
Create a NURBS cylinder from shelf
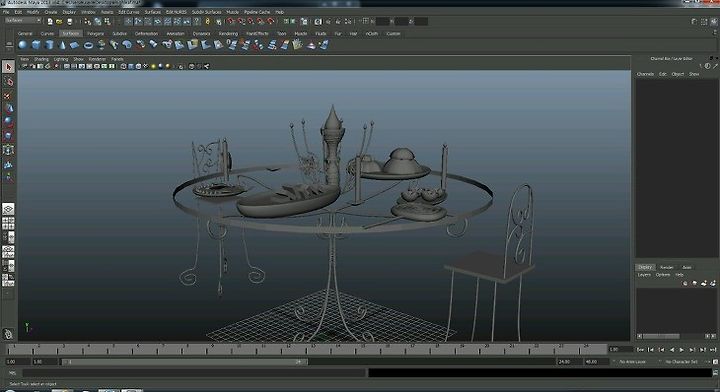click(49, 45)
